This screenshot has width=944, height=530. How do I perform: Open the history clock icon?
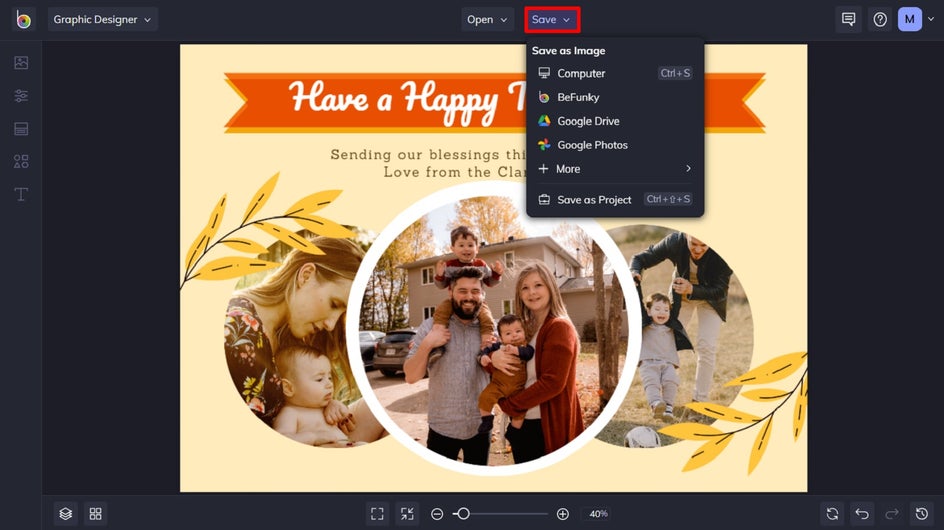point(922,514)
